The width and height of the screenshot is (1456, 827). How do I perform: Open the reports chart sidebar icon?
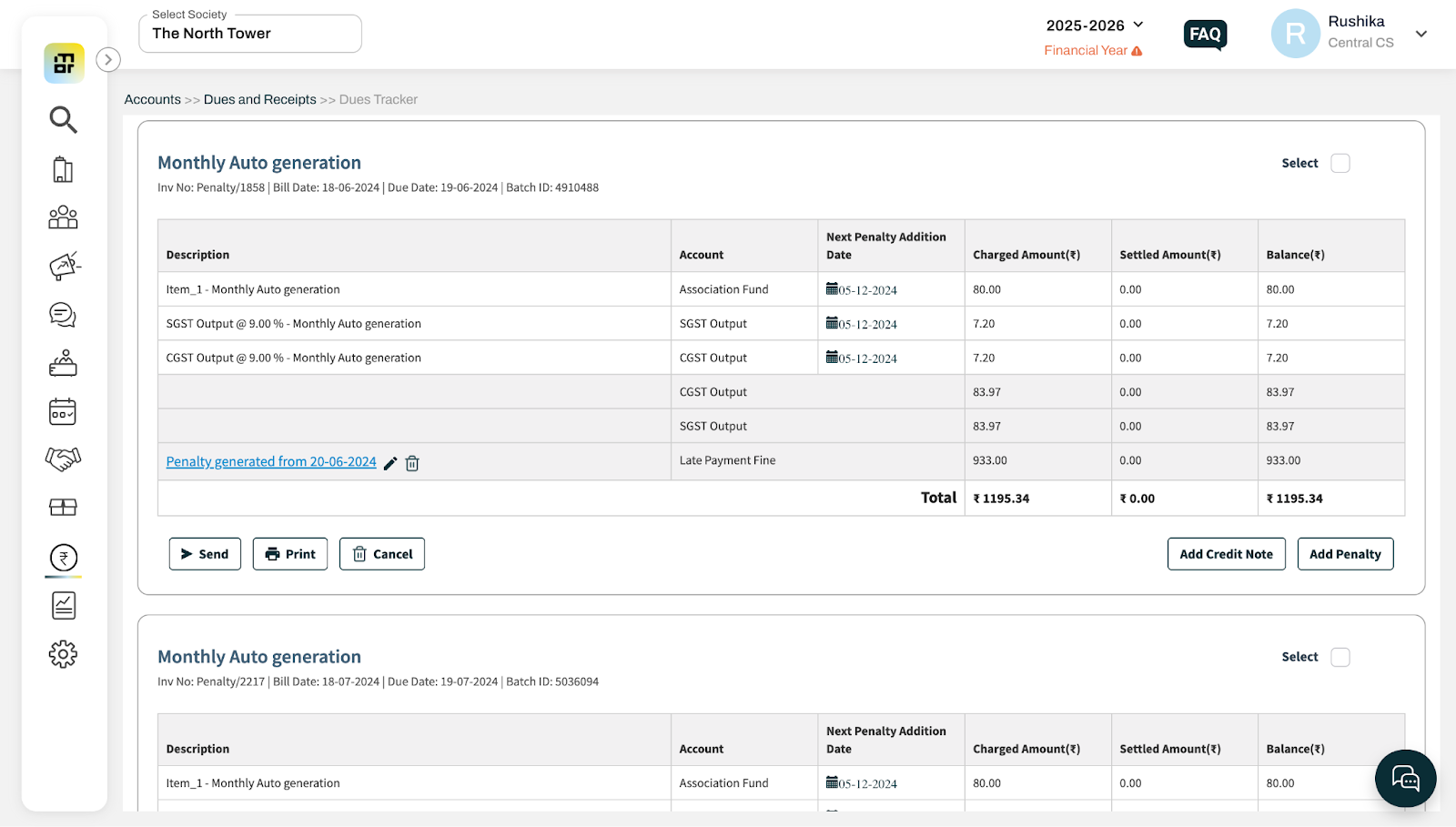pyautogui.click(x=64, y=606)
